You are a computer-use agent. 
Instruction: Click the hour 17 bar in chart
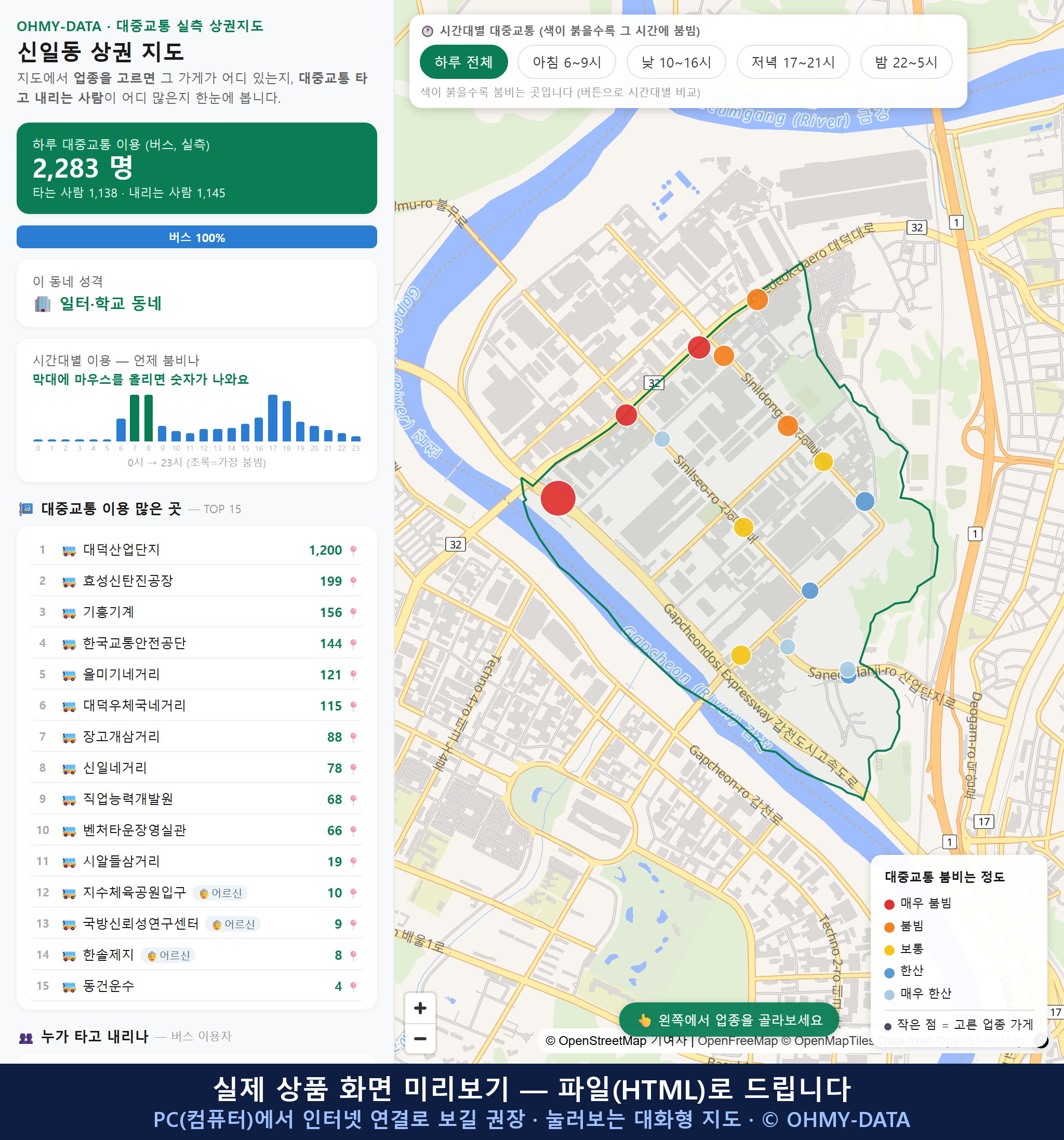[x=273, y=418]
